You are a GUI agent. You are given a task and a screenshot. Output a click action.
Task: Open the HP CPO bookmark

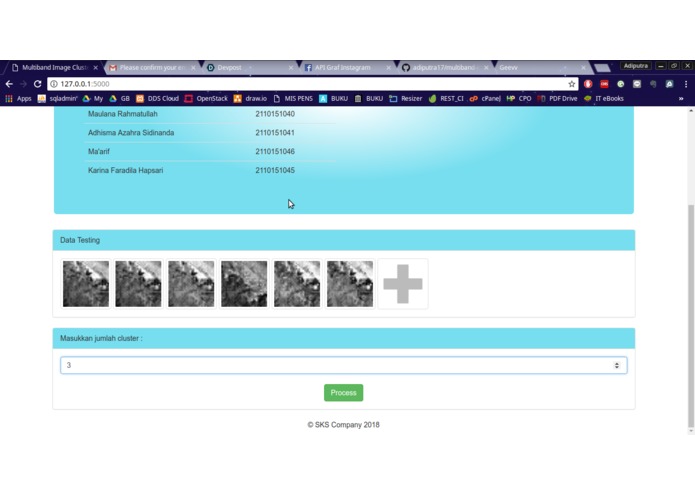point(519,98)
